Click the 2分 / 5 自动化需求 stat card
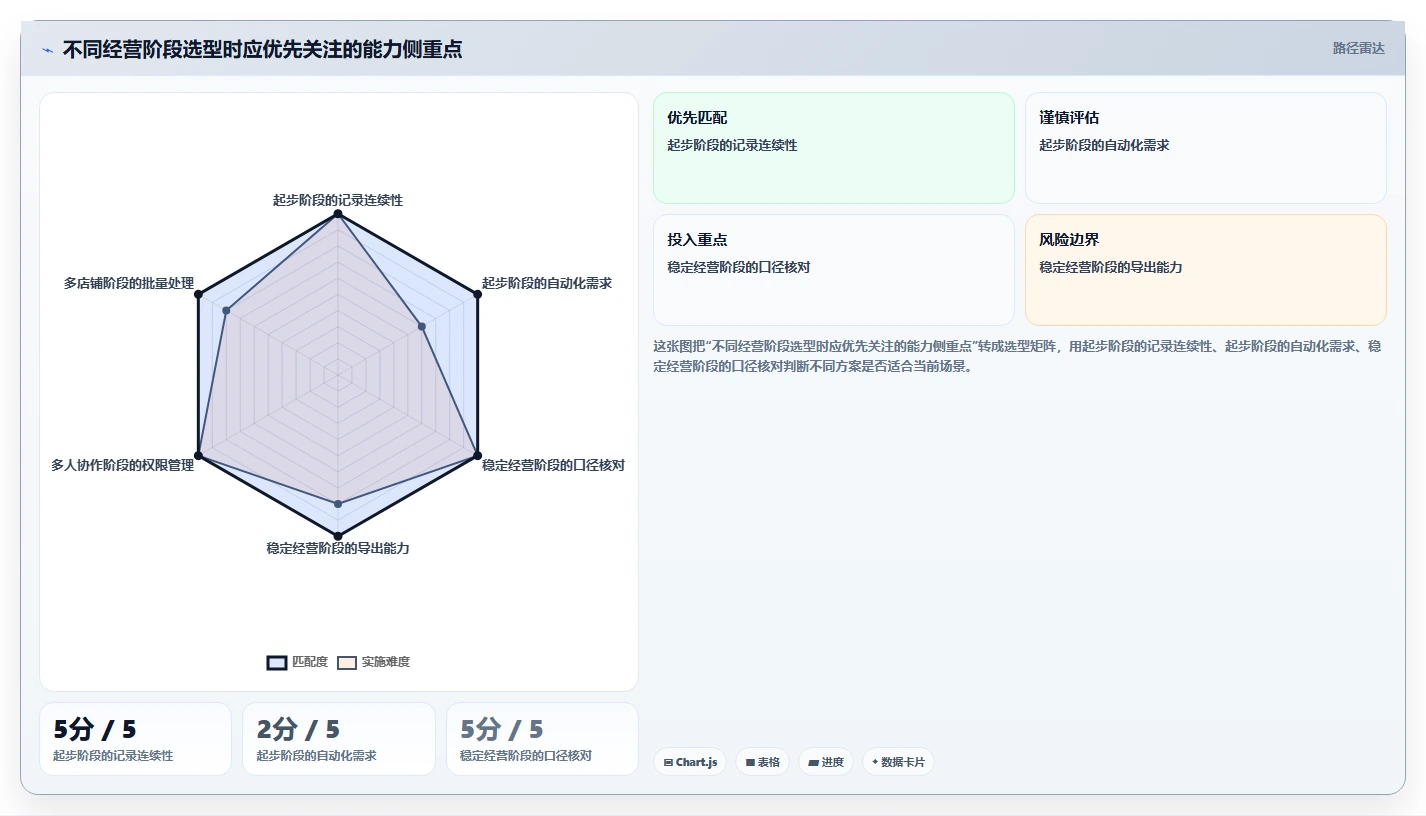The height and width of the screenshot is (816, 1426). tap(339, 739)
